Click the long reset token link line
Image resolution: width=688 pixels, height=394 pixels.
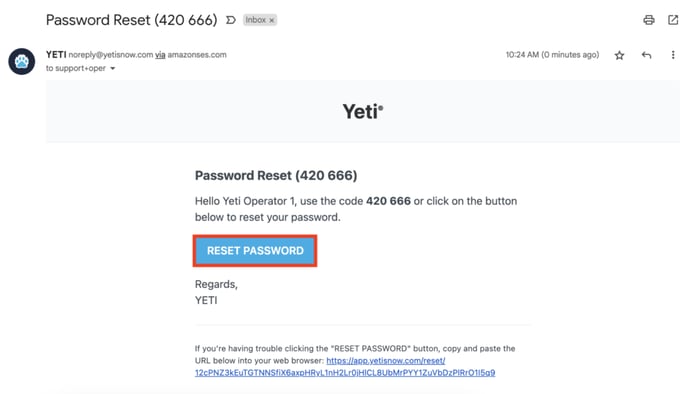pyautogui.click(x=345, y=373)
